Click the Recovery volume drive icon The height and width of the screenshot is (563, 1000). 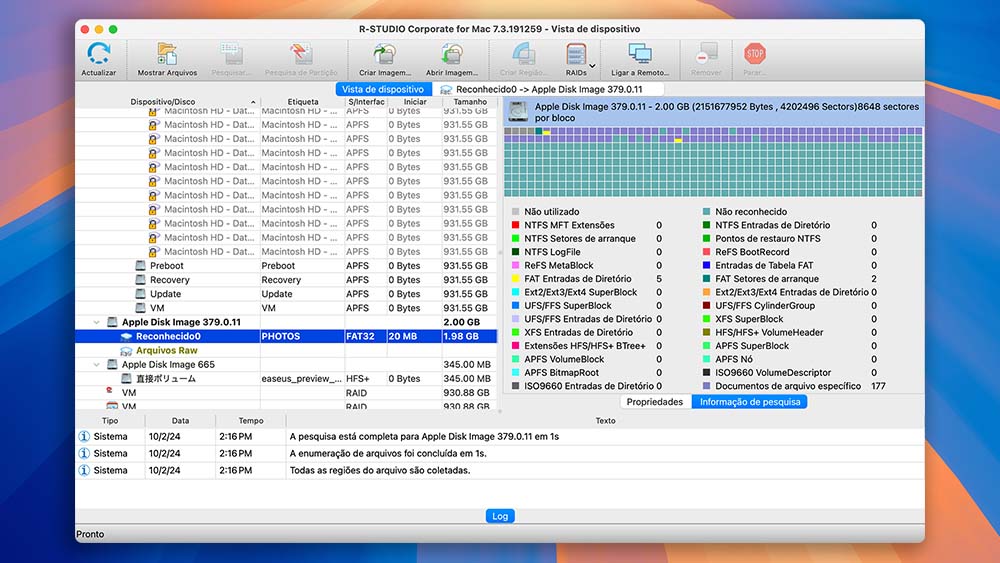[x=140, y=279]
